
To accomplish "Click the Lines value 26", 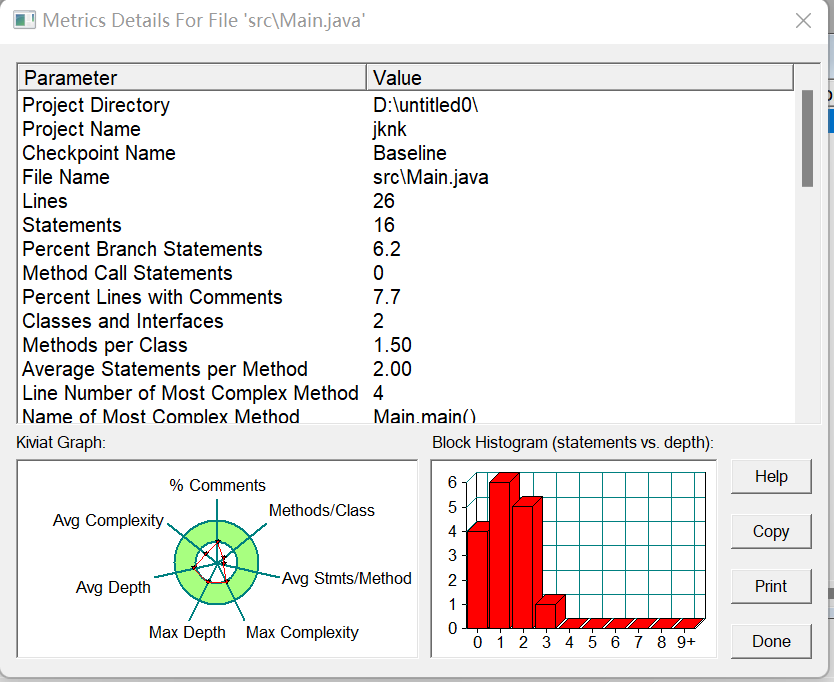I will tap(383, 201).
